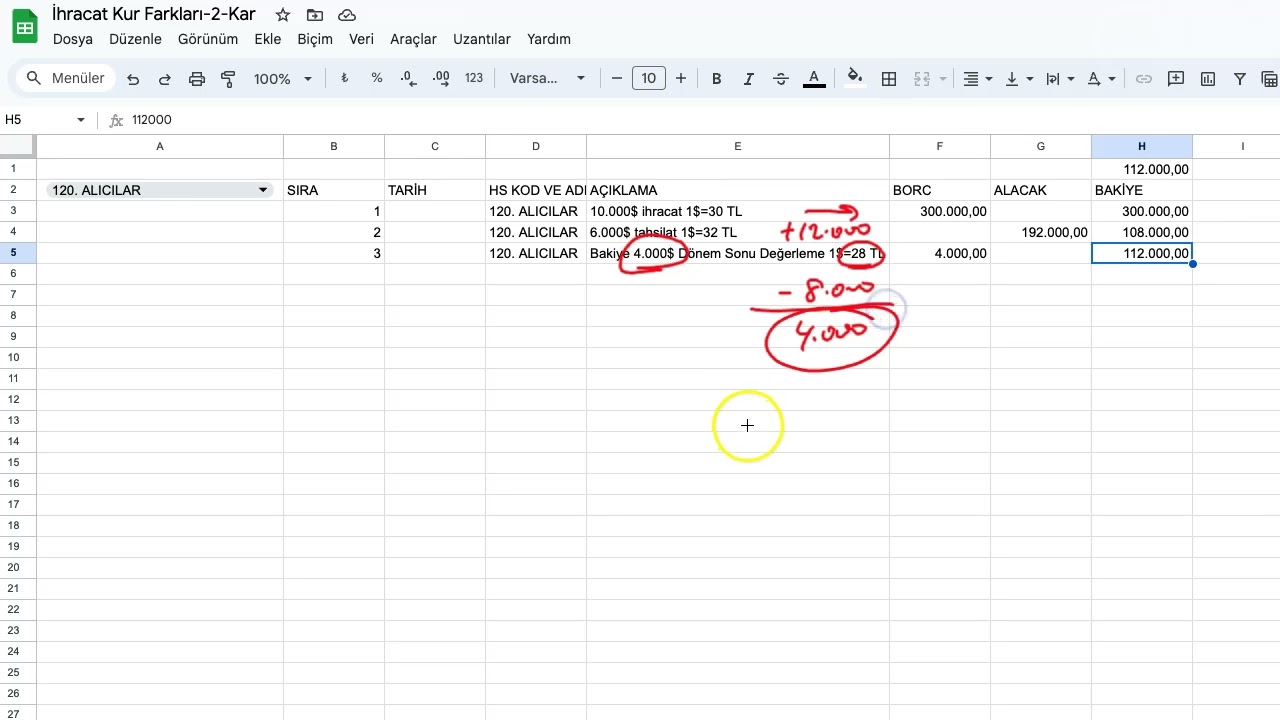Select cell '10.000$ ihracat 1$=30 TL'

tap(738, 211)
